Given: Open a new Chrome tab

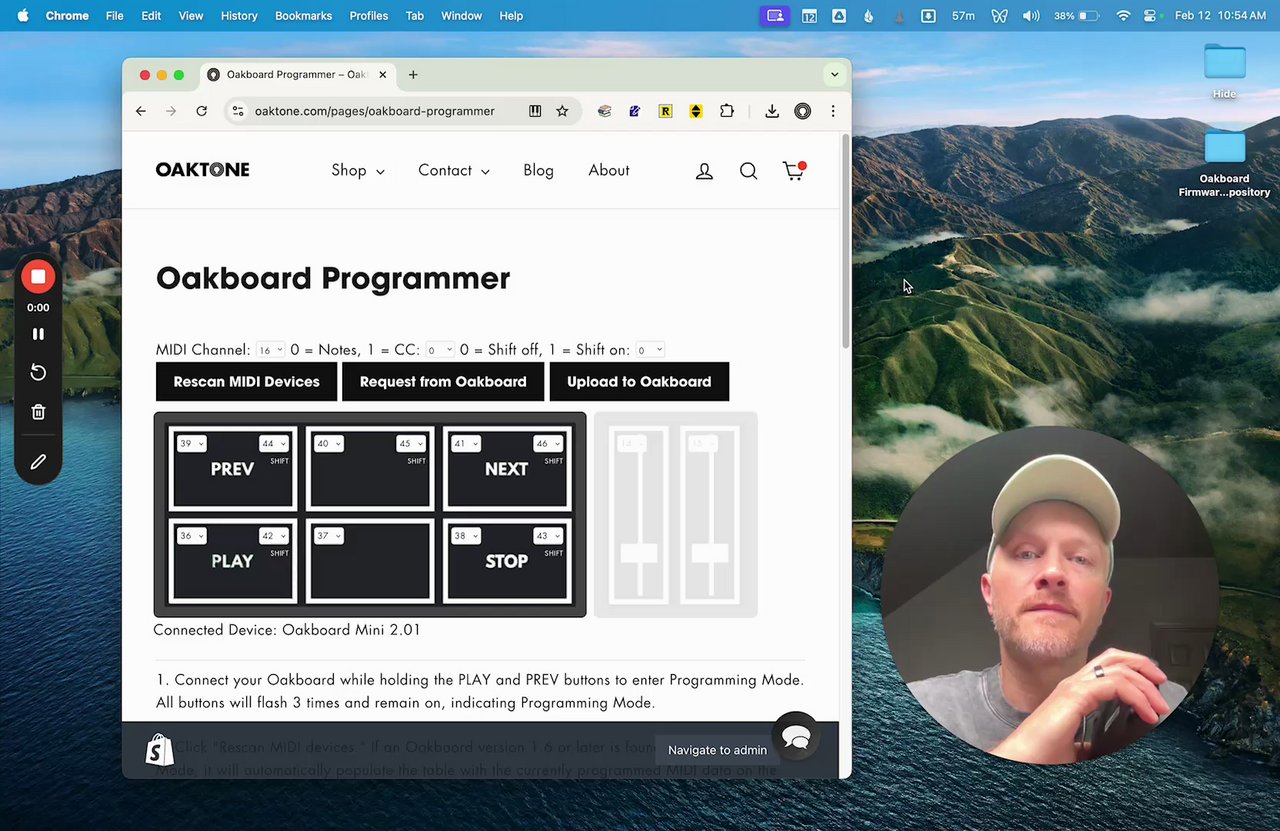Looking at the screenshot, I should pos(413,74).
